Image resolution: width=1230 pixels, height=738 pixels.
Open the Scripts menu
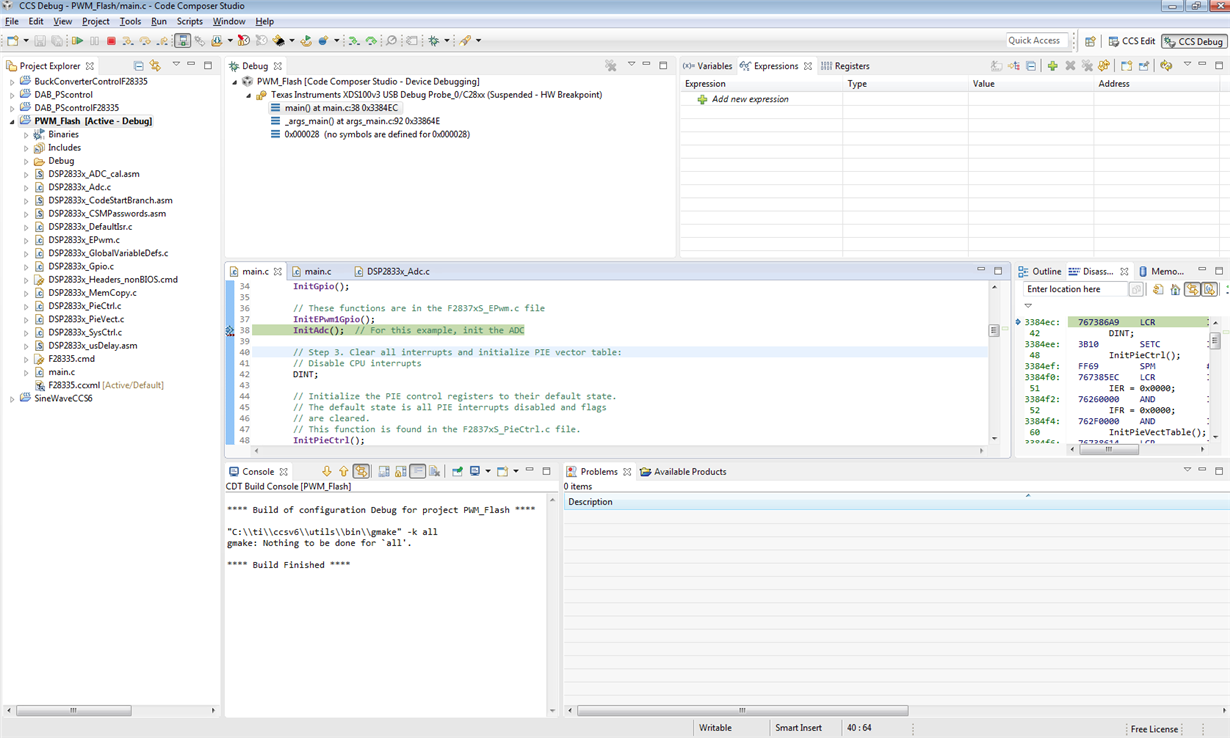(x=189, y=21)
